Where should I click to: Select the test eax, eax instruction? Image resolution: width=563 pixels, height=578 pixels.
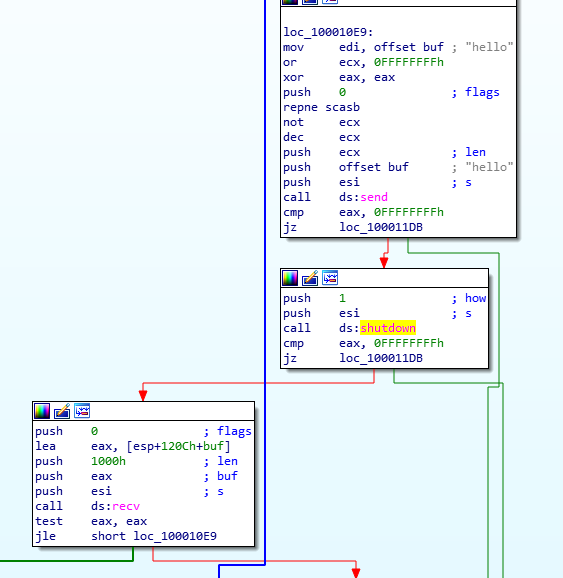pyautogui.click(x=91, y=521)
